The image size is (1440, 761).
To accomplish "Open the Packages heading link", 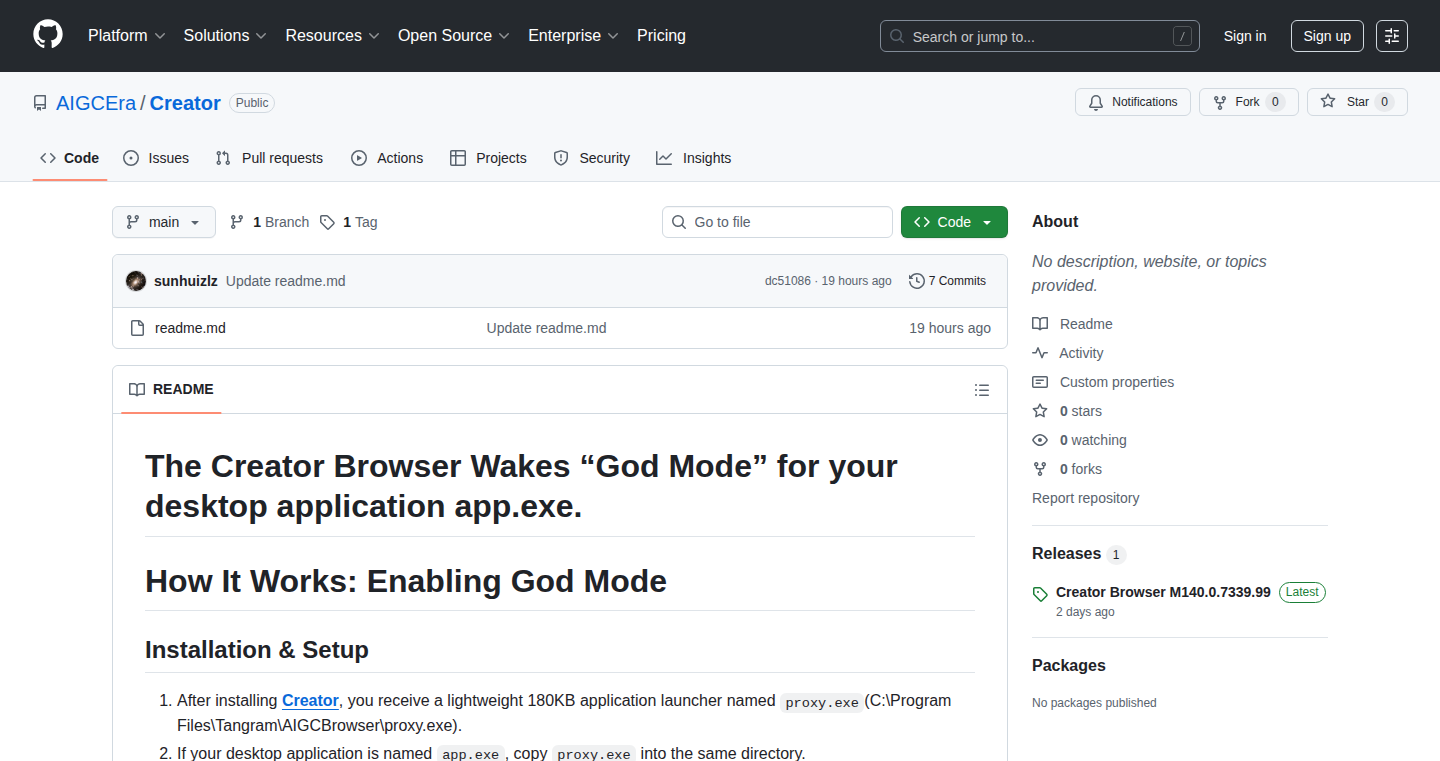I will [1069, 666].
